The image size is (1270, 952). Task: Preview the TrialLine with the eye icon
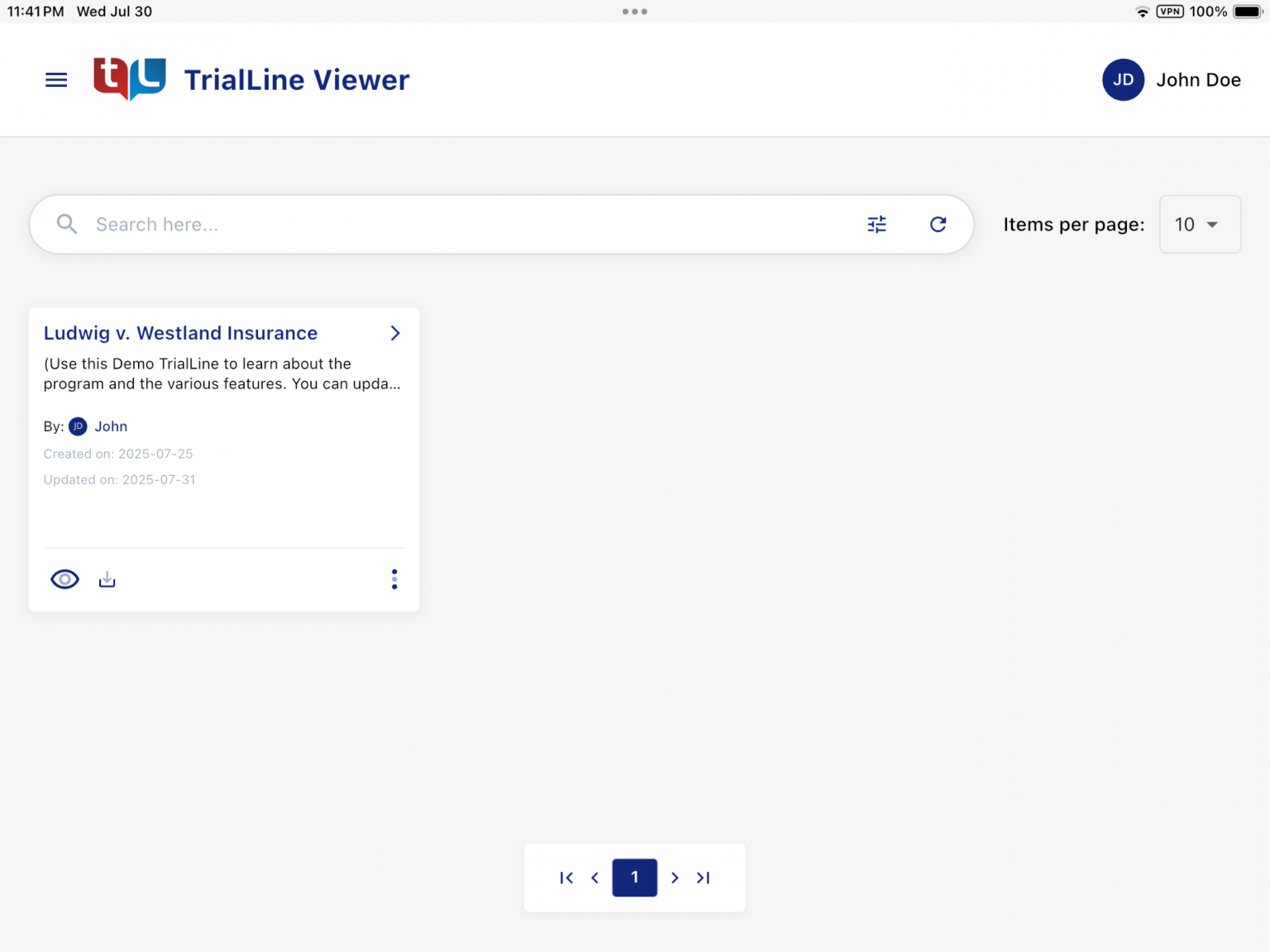click(64, 578)
